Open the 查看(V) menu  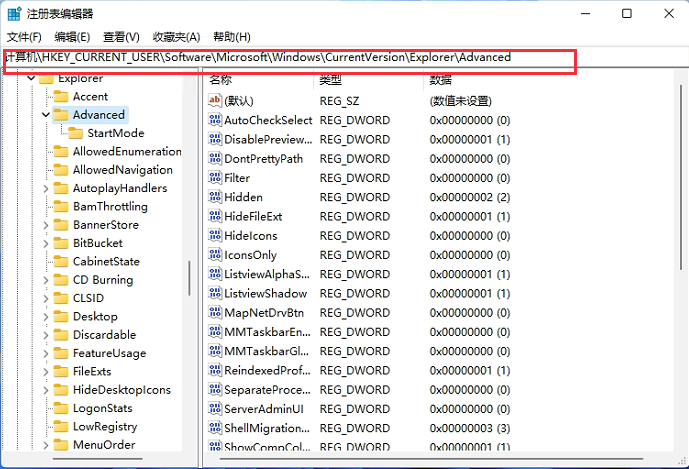click(x=121, y=37)
